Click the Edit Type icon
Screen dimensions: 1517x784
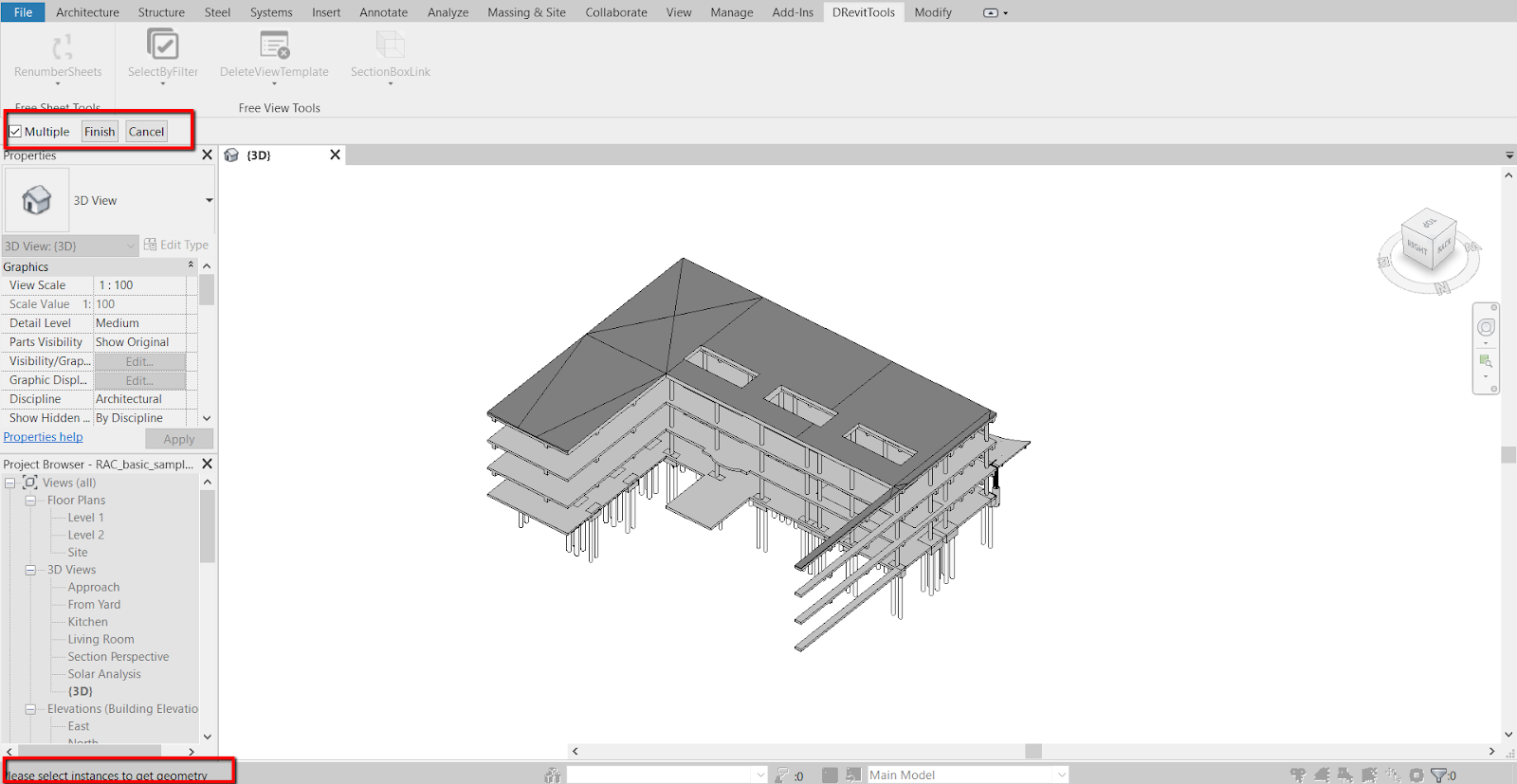point(150,245)
